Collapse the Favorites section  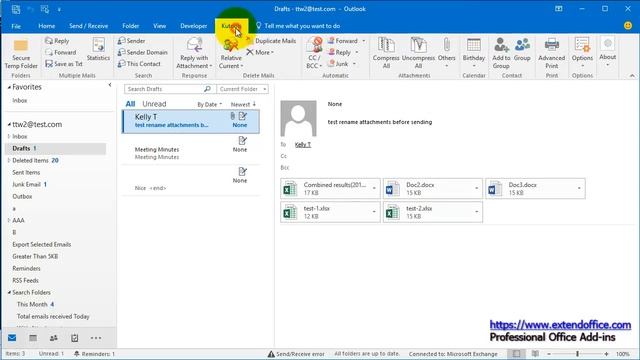[9, 87]
